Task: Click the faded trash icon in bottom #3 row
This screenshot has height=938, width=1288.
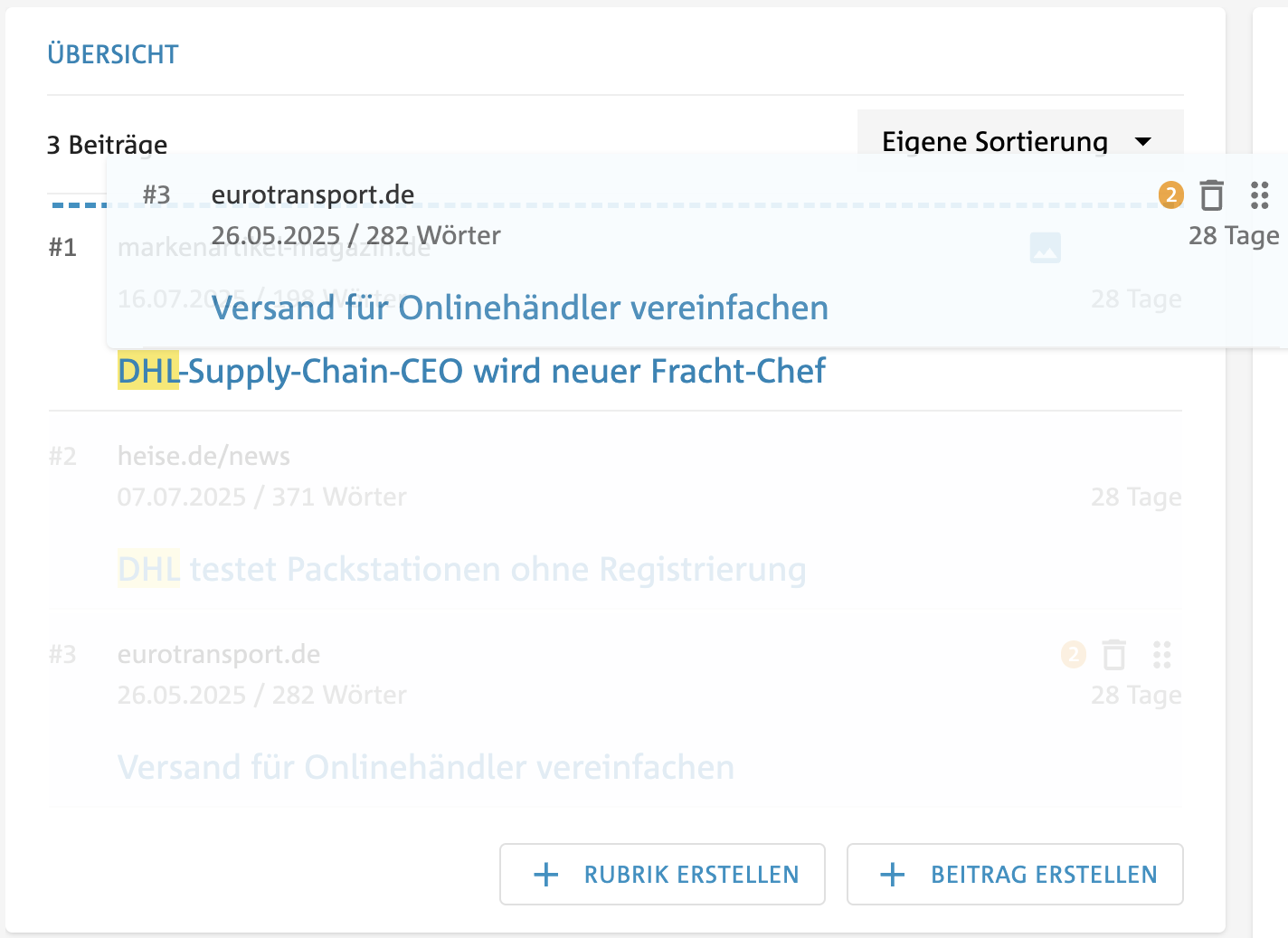Action: pos(1113,654)
